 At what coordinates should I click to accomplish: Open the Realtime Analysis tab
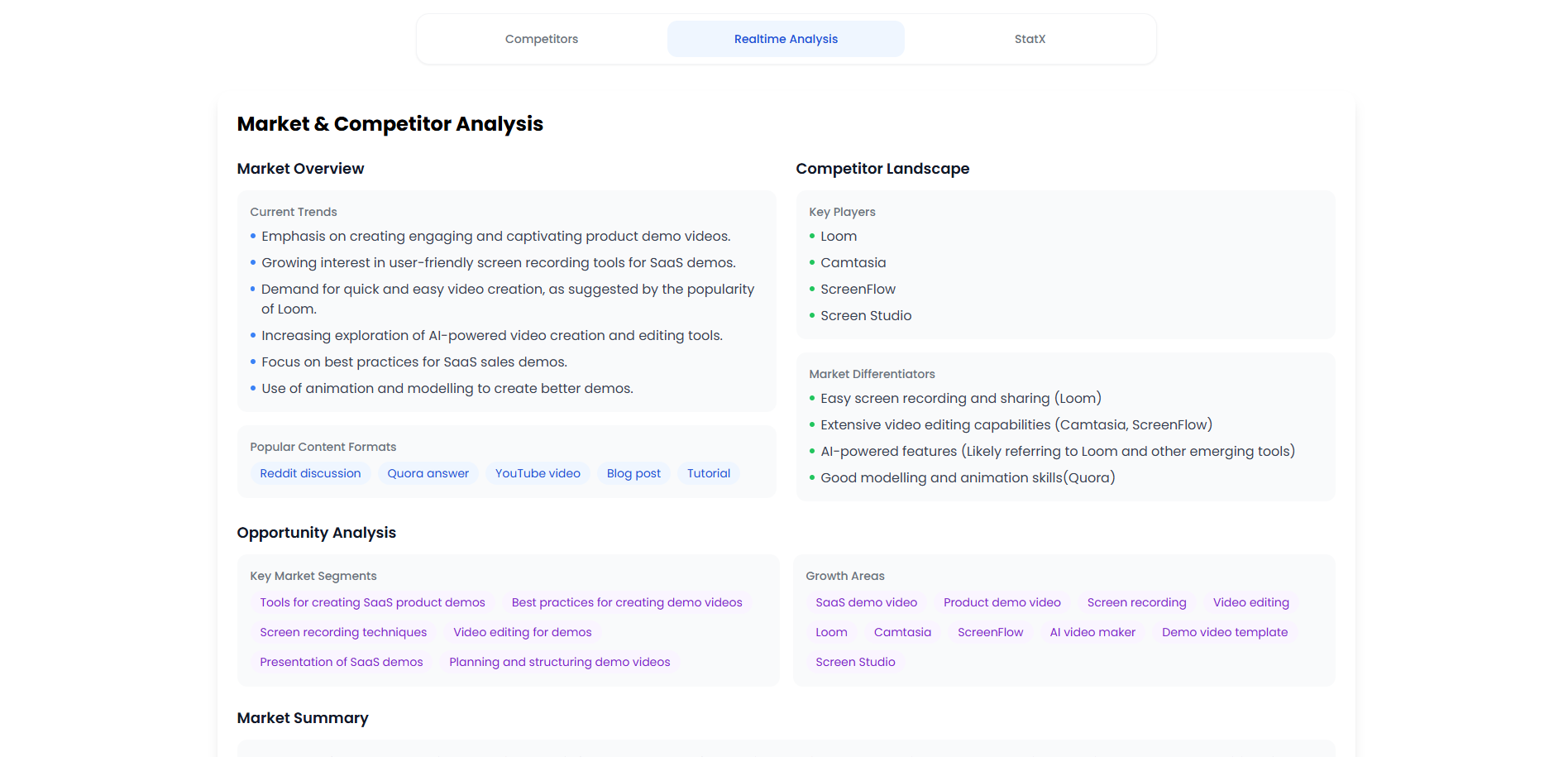pos(786,39)
